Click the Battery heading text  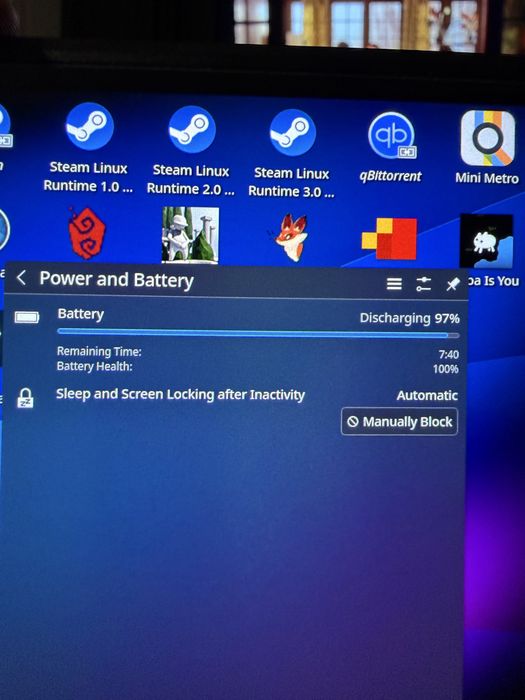point(81,314)
